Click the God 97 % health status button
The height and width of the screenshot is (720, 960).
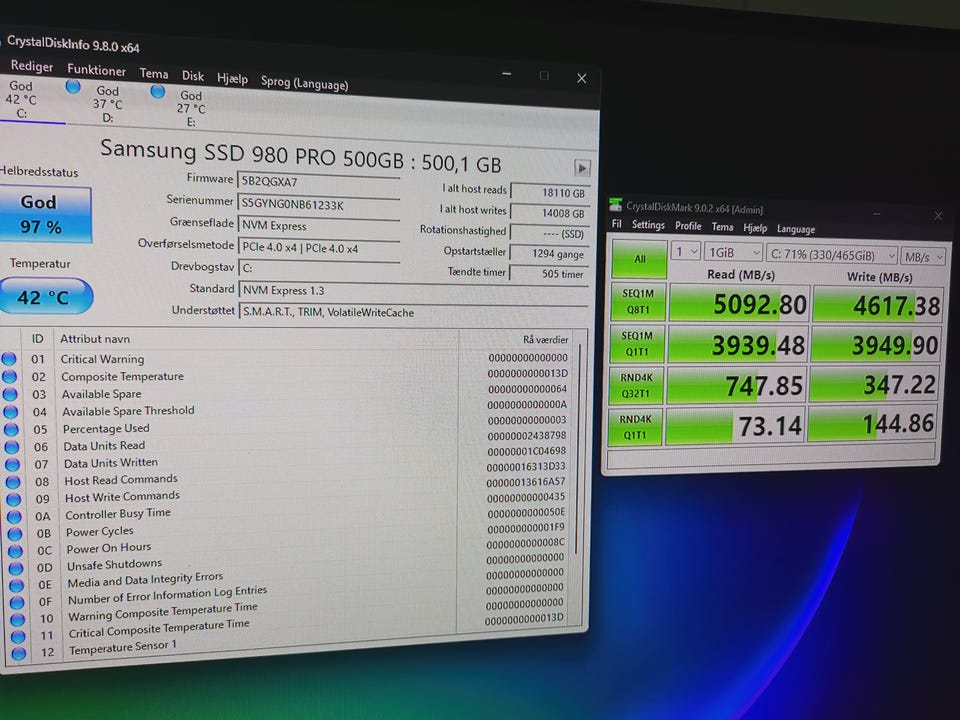[x=44, y=215]
